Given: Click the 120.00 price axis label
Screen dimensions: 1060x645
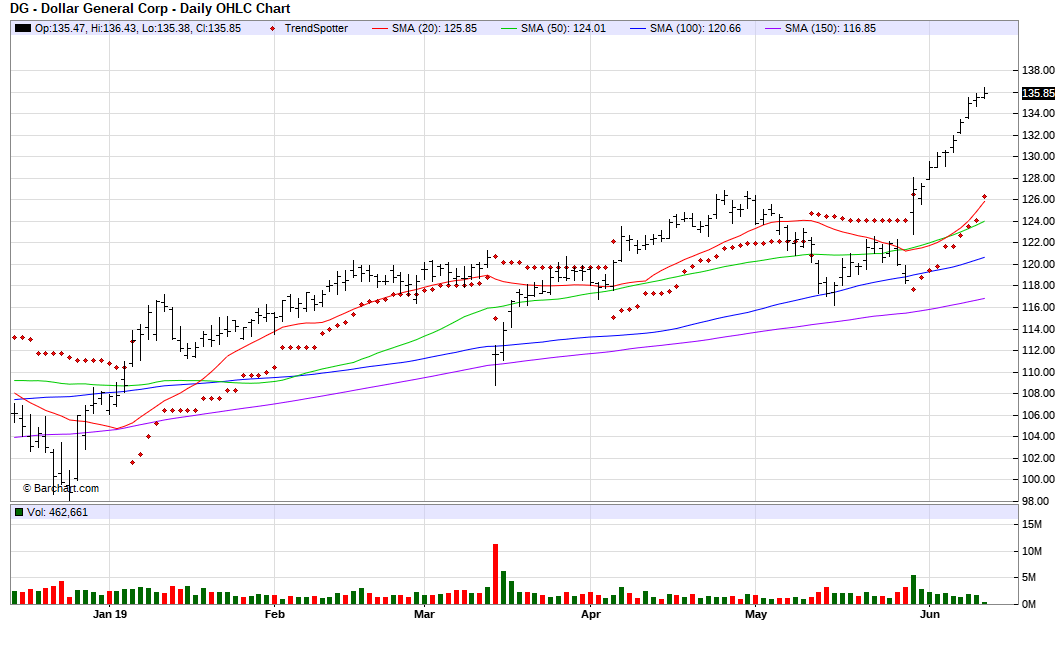Looking at the screenshot, I should point(1038,264).
